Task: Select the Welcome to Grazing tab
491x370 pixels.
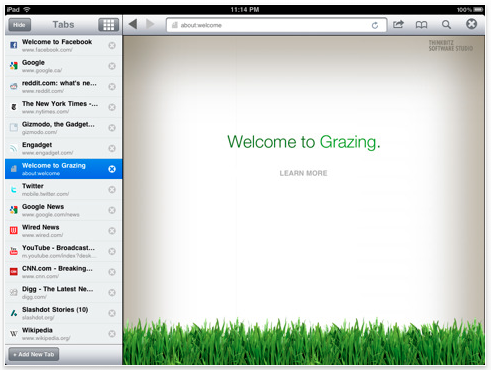Action: pos(63,169)
